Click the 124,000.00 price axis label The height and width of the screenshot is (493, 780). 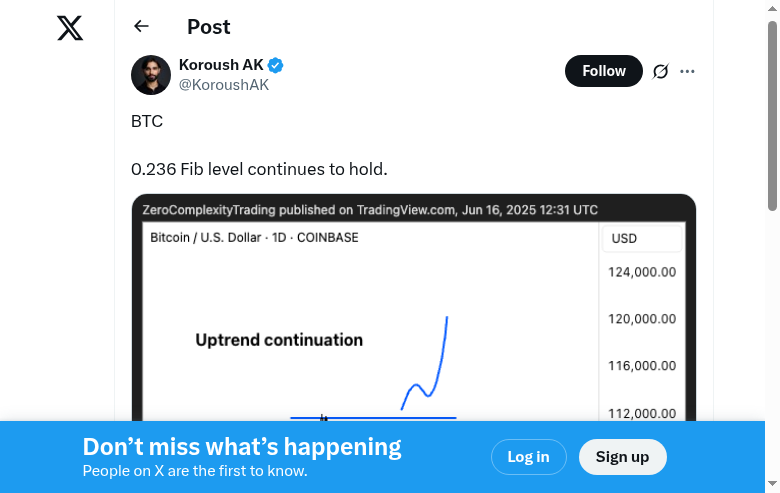click(x=642, y=272)
